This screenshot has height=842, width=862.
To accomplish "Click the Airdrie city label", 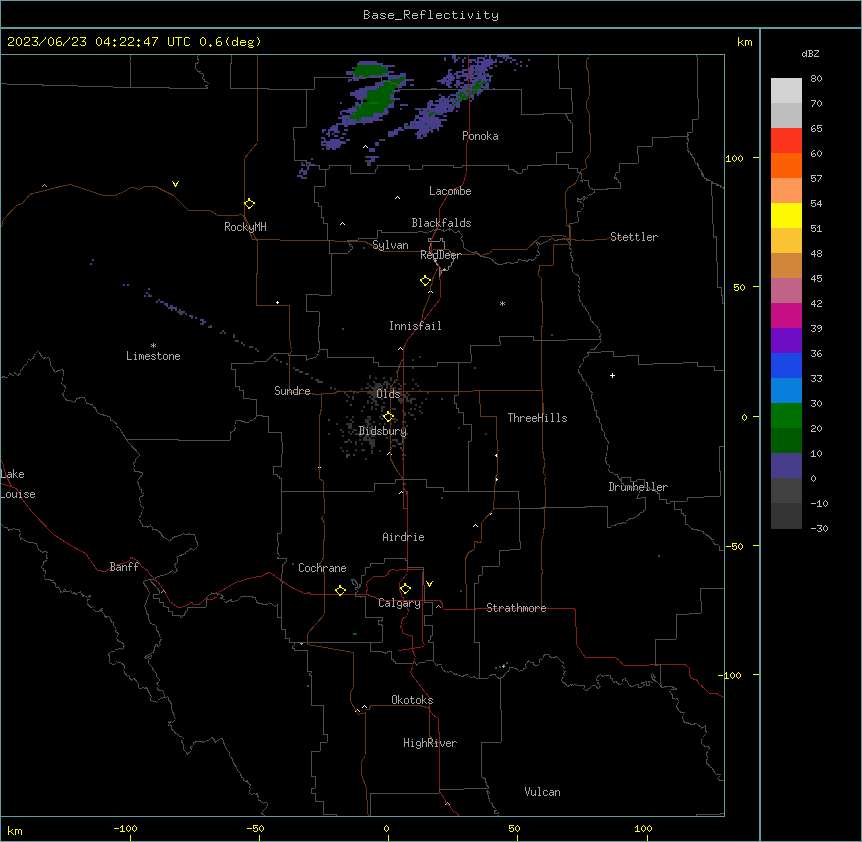I will point(403,537).
